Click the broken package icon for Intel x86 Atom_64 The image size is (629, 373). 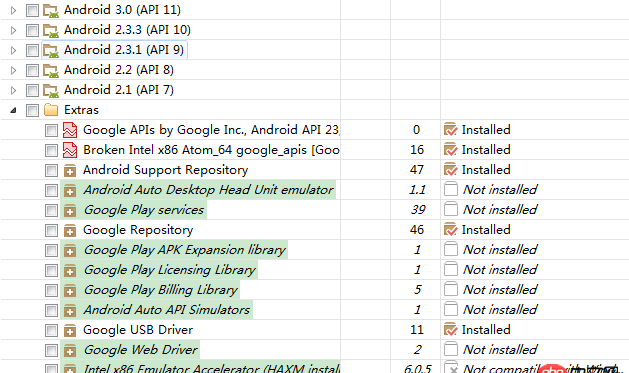click(x=70, y=150)
